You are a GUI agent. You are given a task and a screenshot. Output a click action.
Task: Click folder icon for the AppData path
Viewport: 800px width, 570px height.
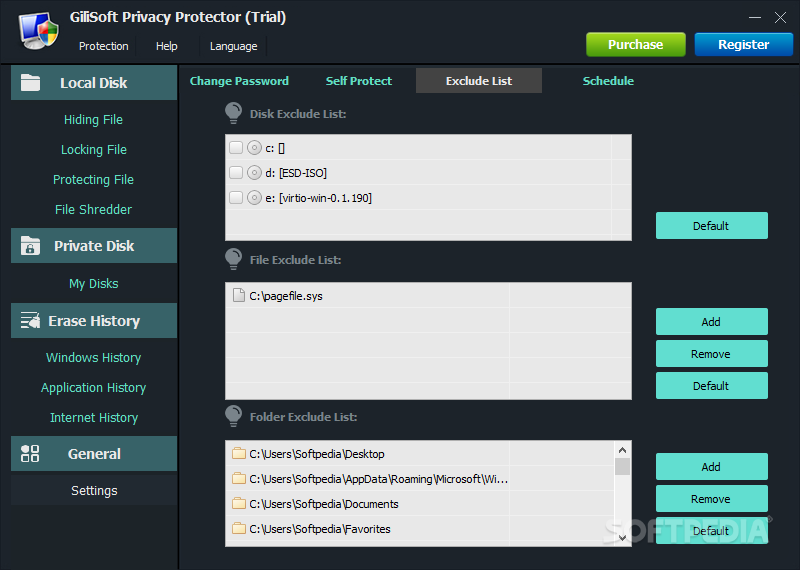[x=239, y=478]
